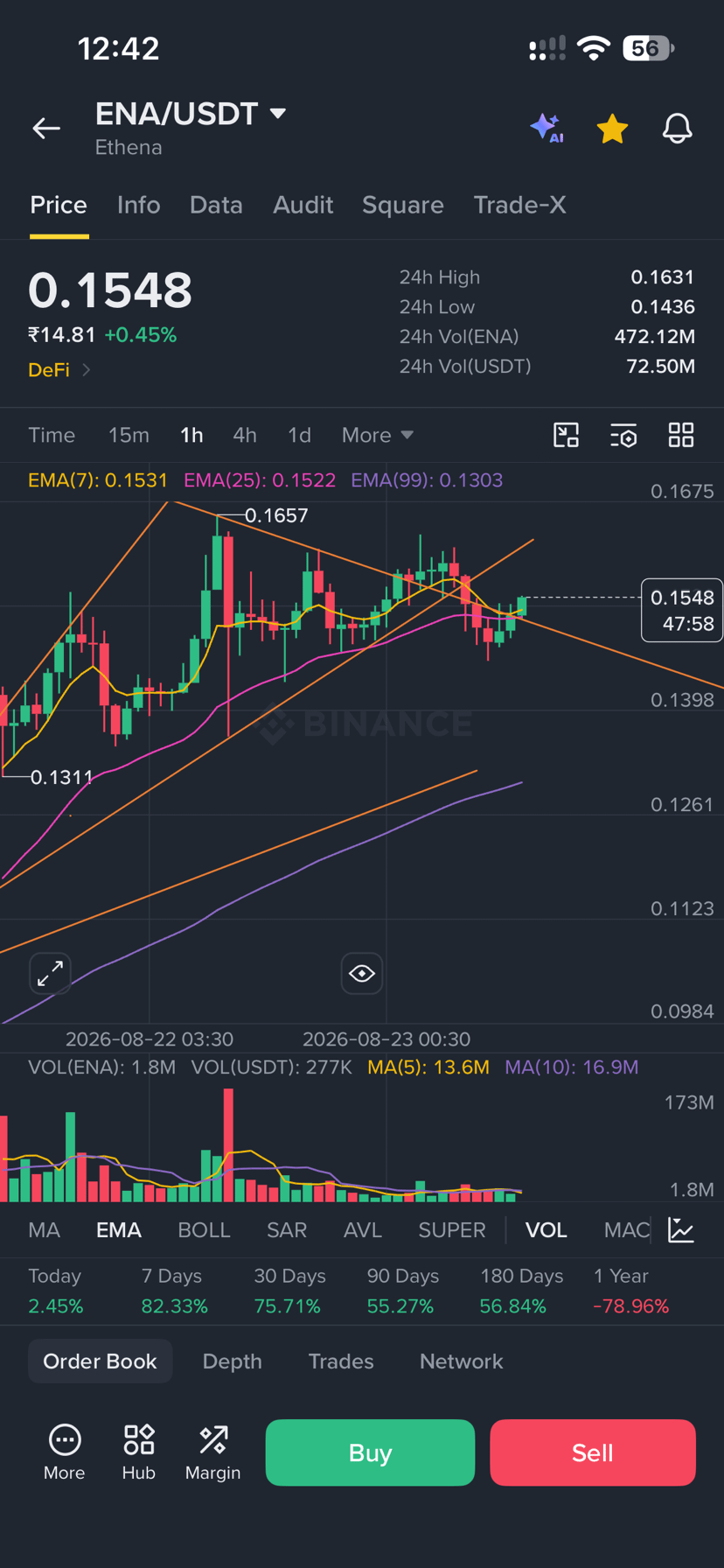Tap the current price label 0.1548
The width and height of the screenshot is (724, 1568).
point(682,610)
